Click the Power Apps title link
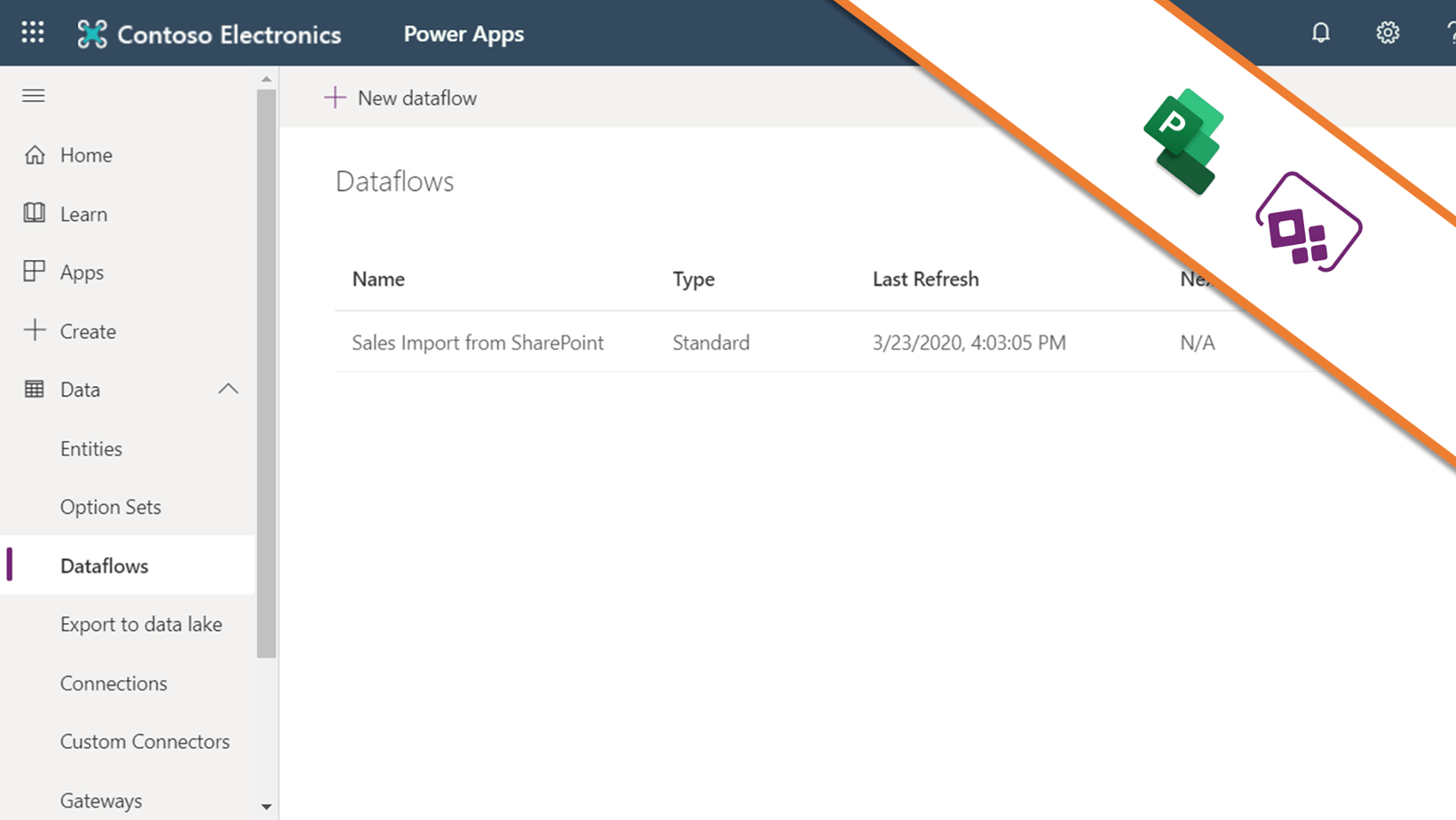1456x820 pixels. pos(463,34)
